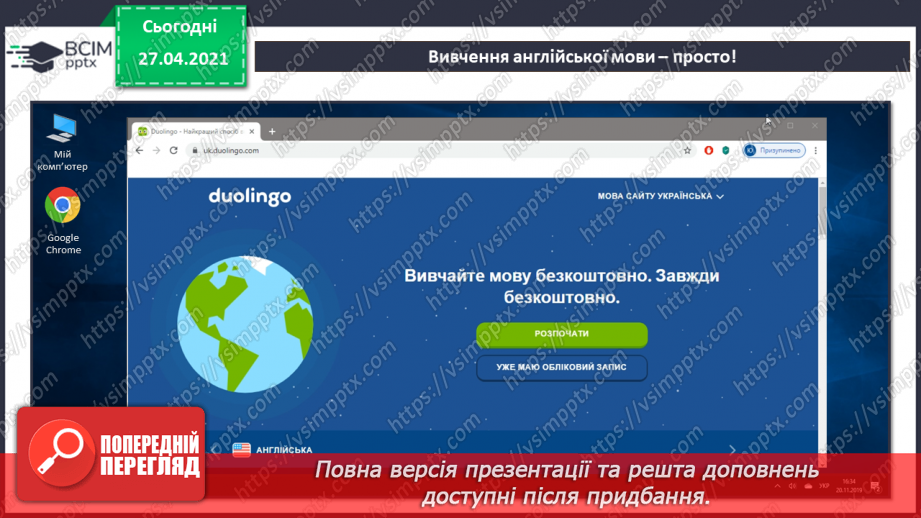
Task: Reload the Duolingo page
Action: point(173,150)
